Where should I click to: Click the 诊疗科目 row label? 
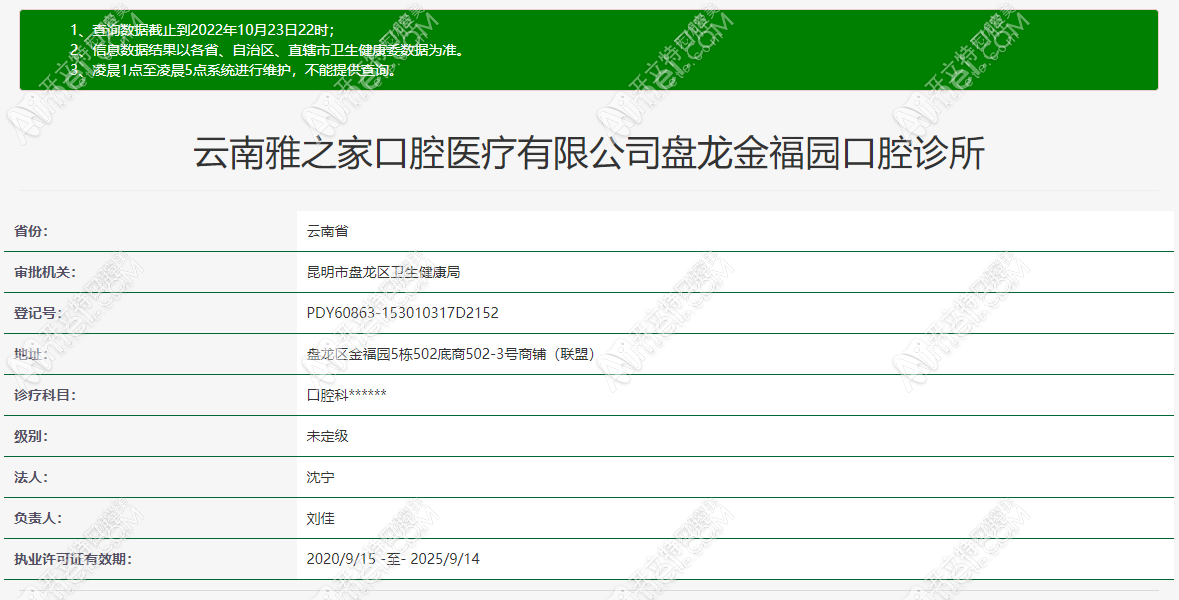(44, 395)
